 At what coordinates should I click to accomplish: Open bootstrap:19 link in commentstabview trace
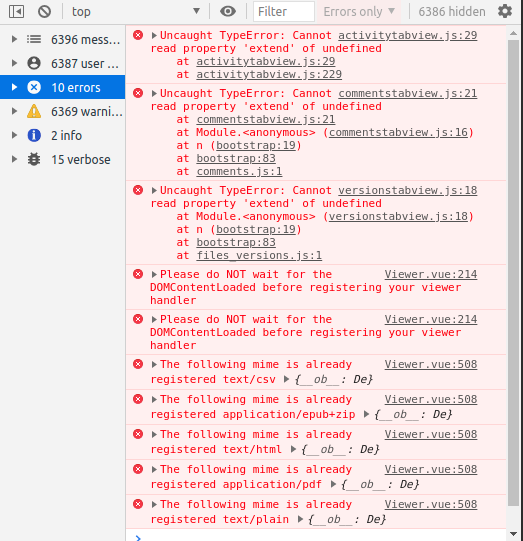(x=256, y=145)
